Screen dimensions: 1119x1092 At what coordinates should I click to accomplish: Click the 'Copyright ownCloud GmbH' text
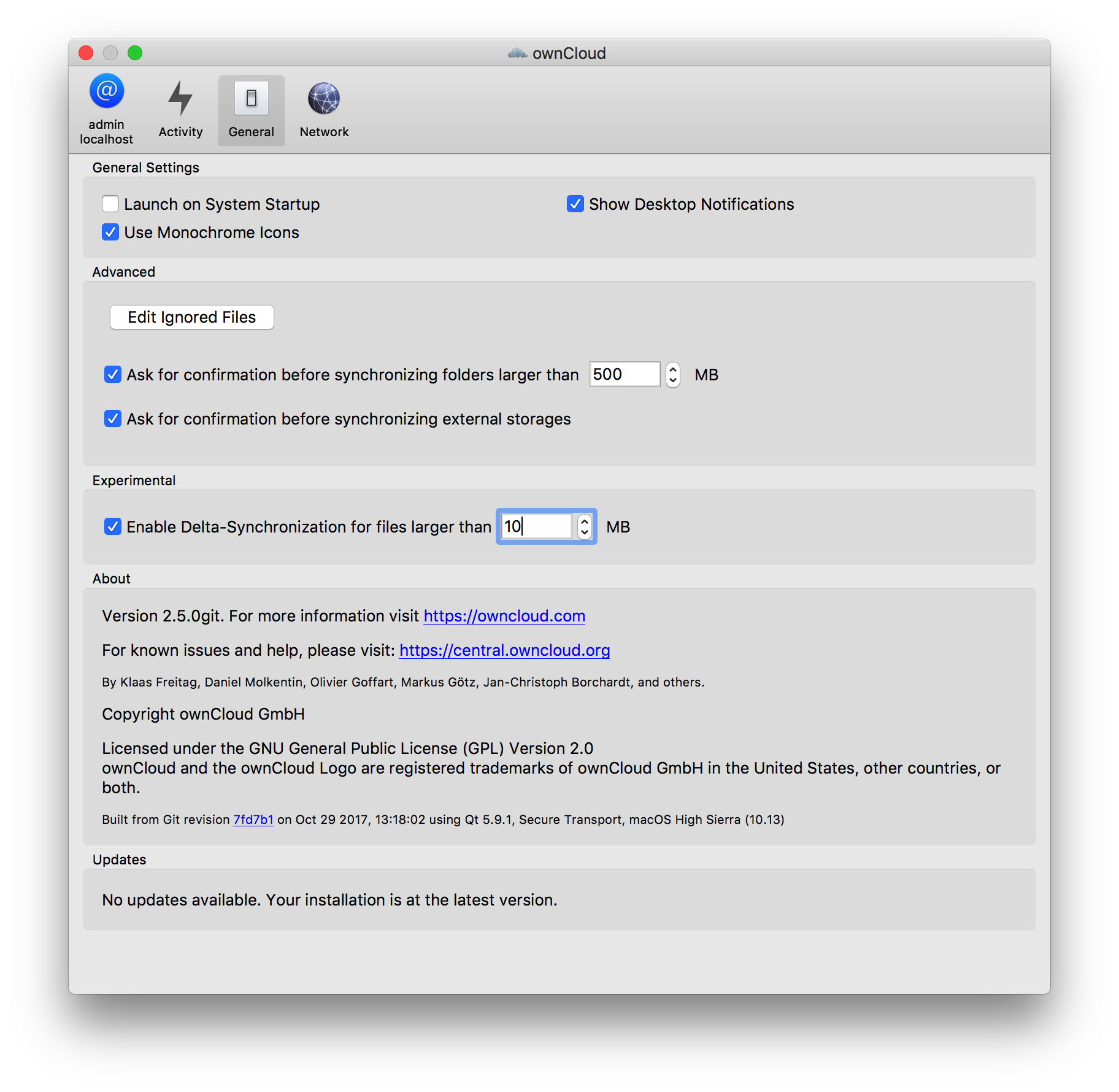[203, 714]
